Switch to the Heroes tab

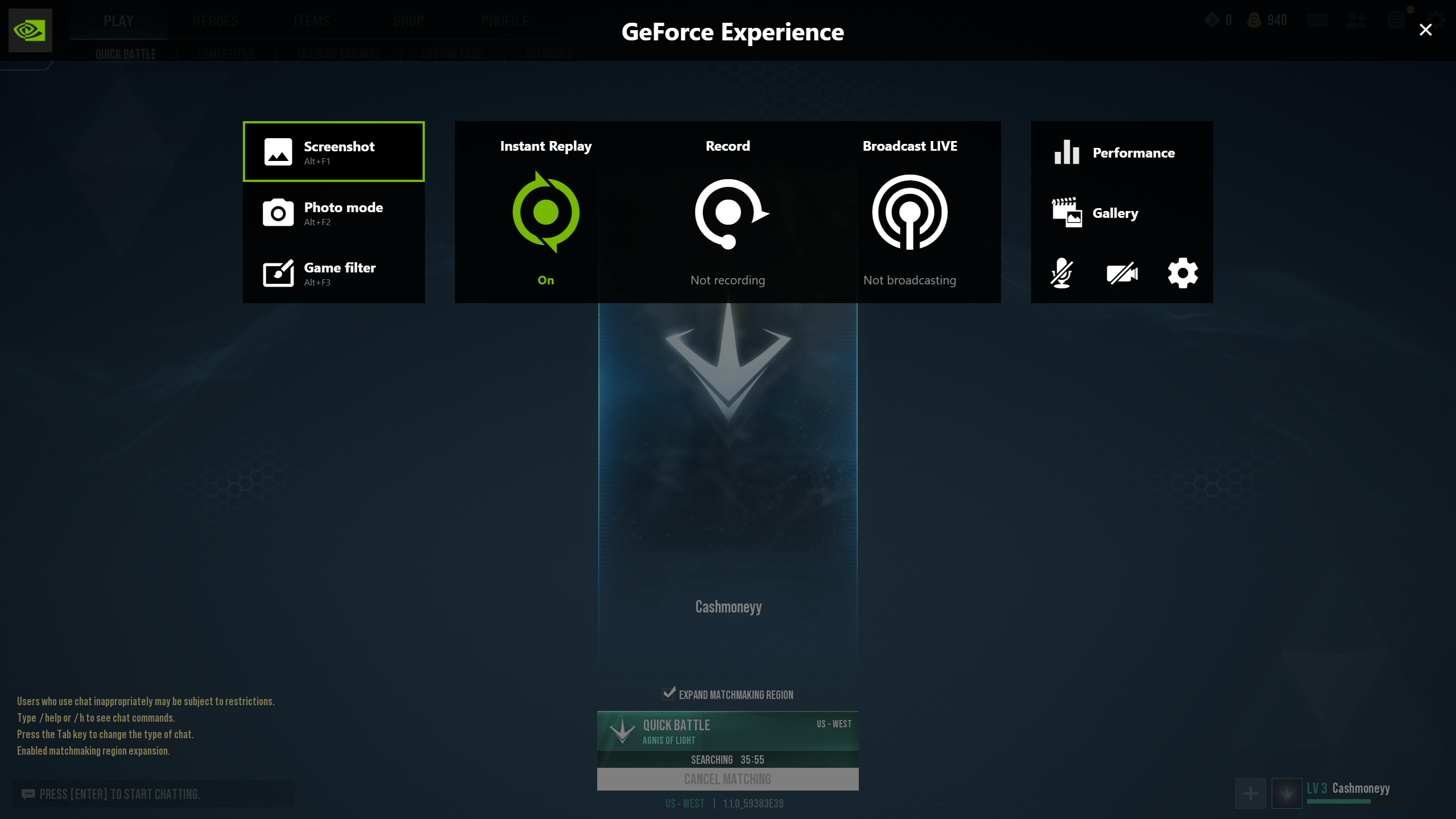(x=216, y=20)
